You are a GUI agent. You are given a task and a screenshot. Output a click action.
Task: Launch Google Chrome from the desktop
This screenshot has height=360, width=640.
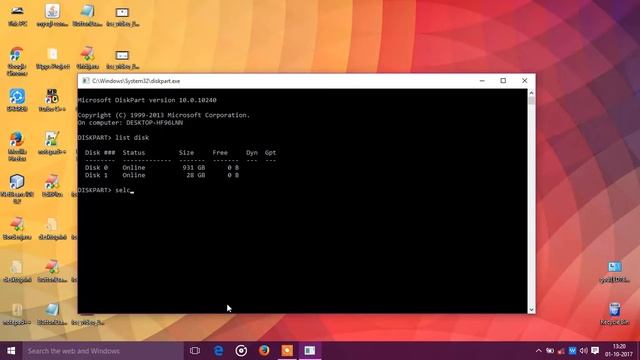[17, 61]
